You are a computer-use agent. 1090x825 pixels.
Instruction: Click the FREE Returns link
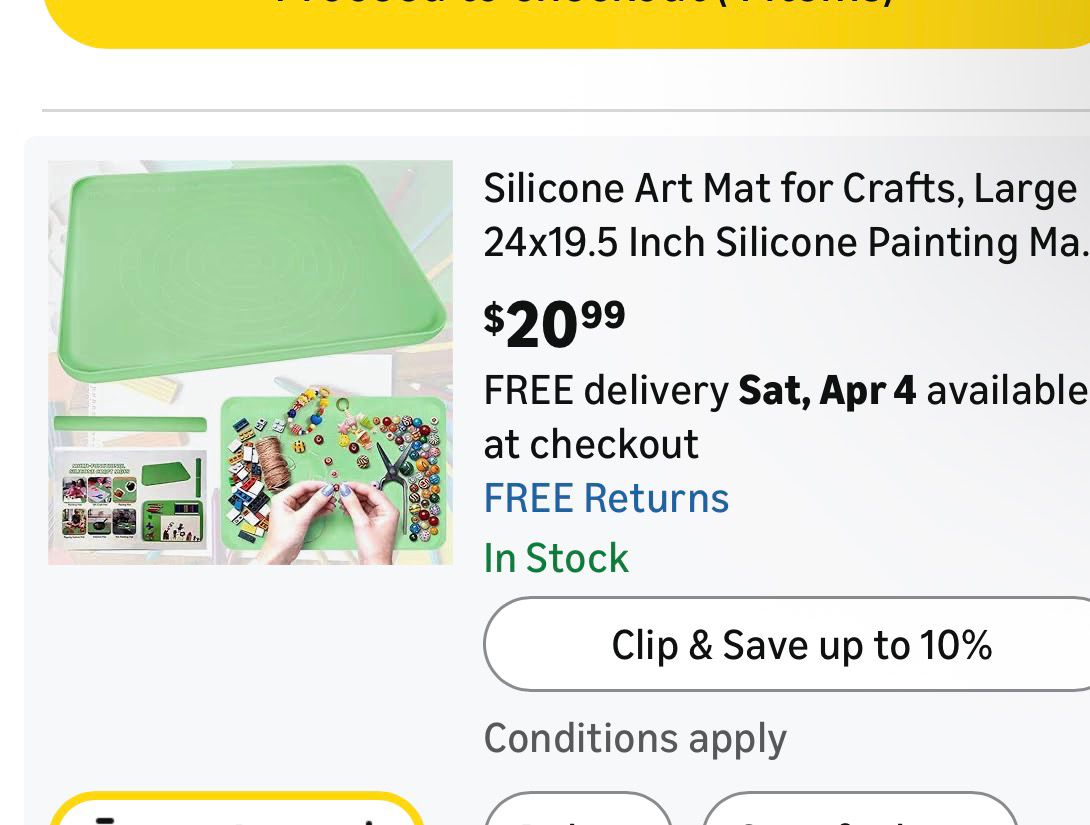pyautogui.click(x=606, y=498)
